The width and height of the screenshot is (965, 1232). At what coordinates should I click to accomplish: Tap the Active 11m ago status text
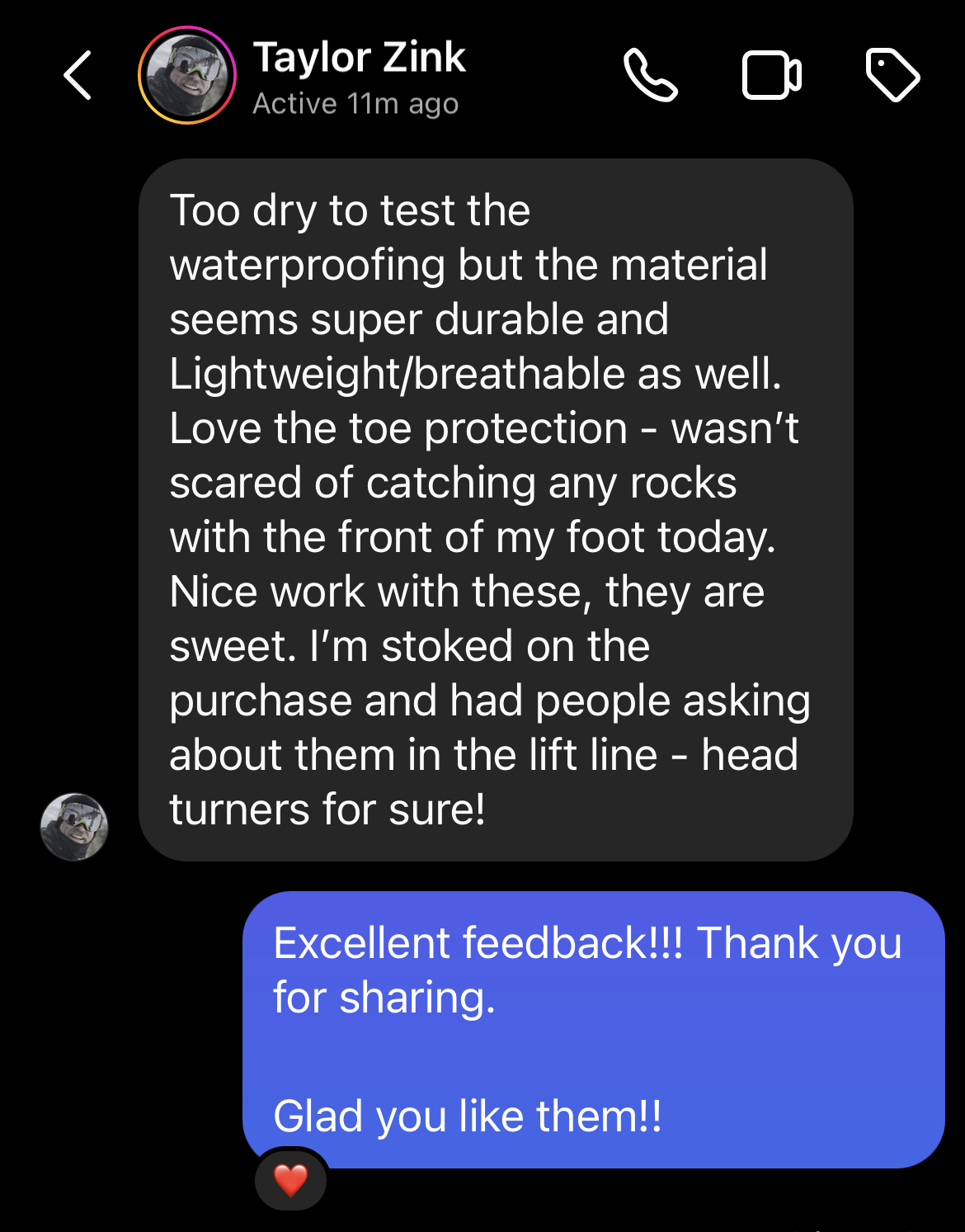click(x=355, y=104)
